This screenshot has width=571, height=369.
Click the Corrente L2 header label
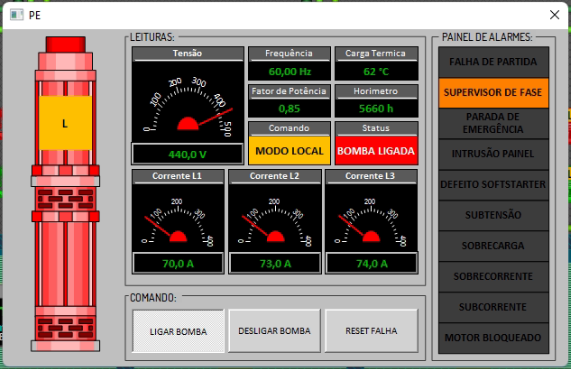(x=275, y=176)
